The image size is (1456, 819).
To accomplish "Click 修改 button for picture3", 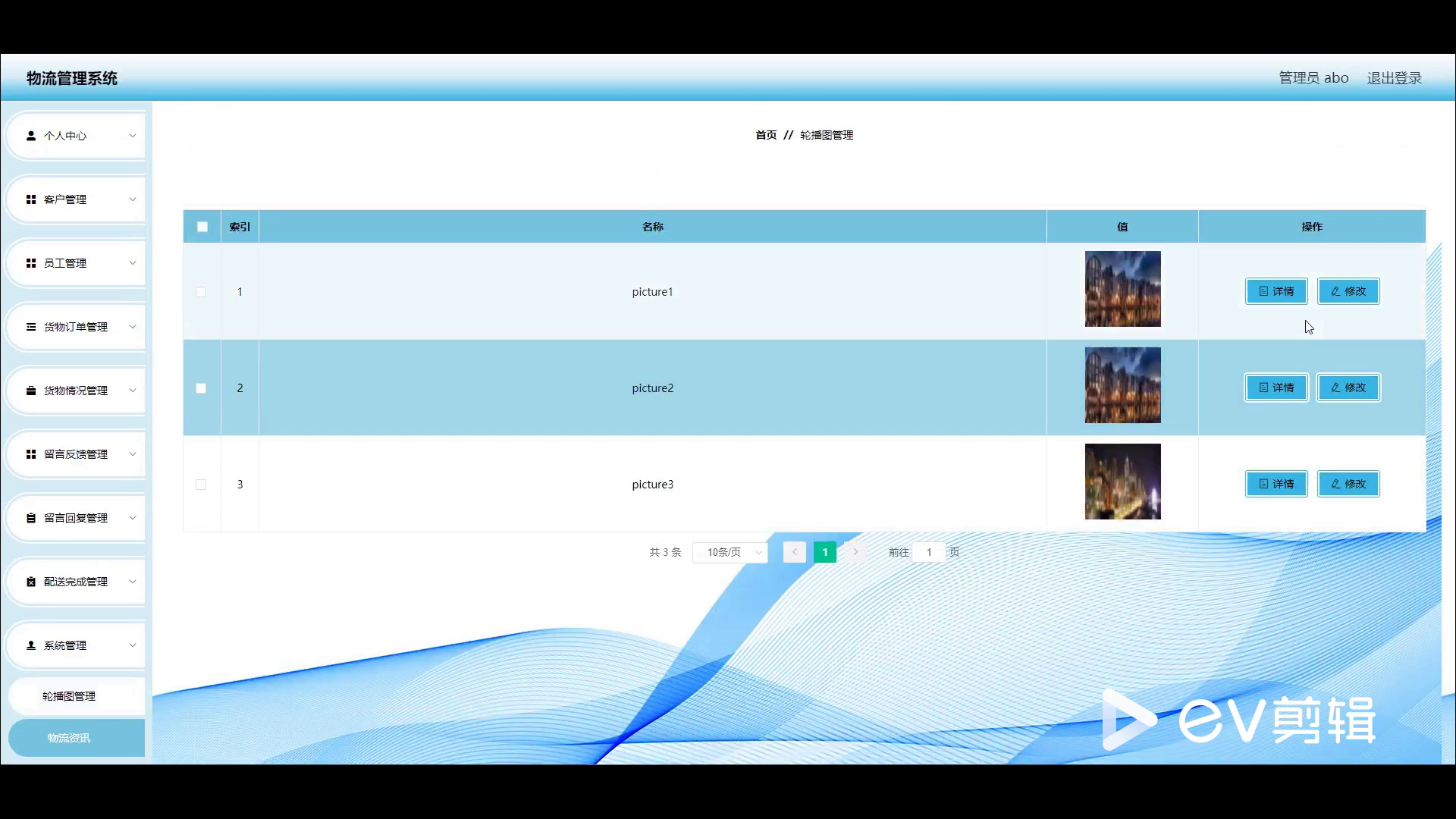I will click(x=1348, y=484).
